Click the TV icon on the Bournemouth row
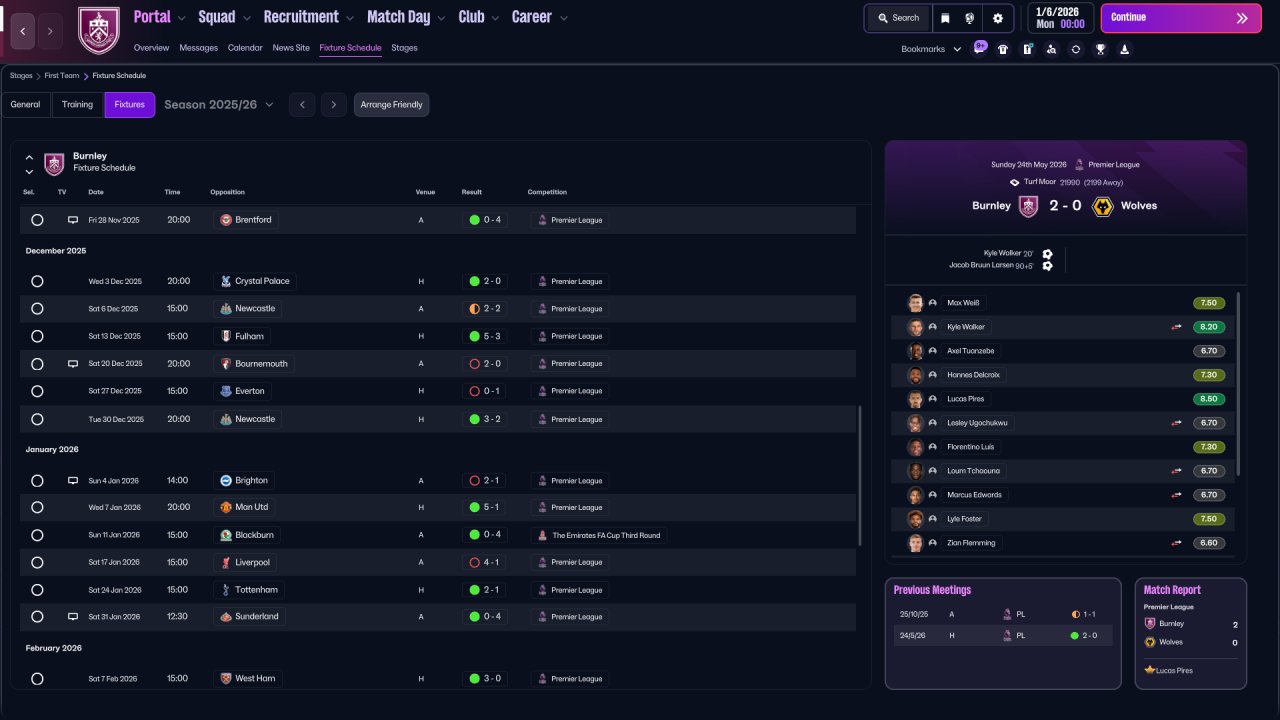The image size is (1280, 720). click(72, 364)
